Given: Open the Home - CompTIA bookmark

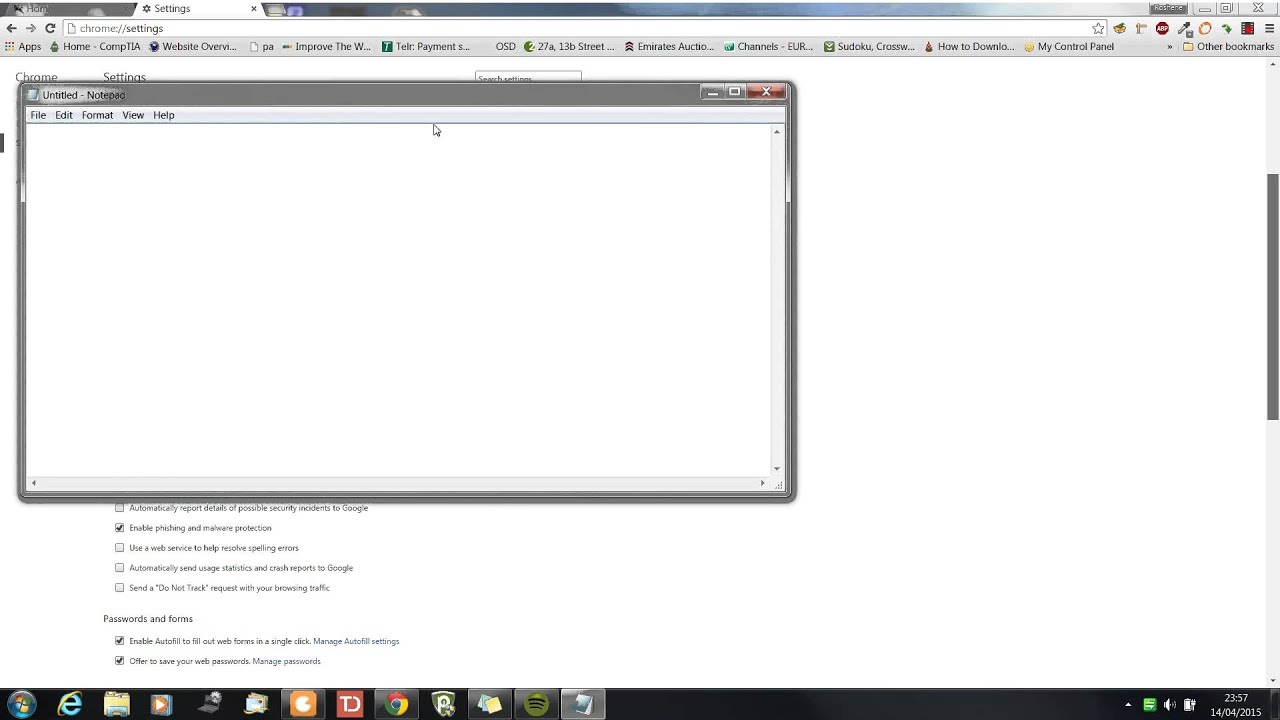Looking at the screenshot, I should (94, 46).
